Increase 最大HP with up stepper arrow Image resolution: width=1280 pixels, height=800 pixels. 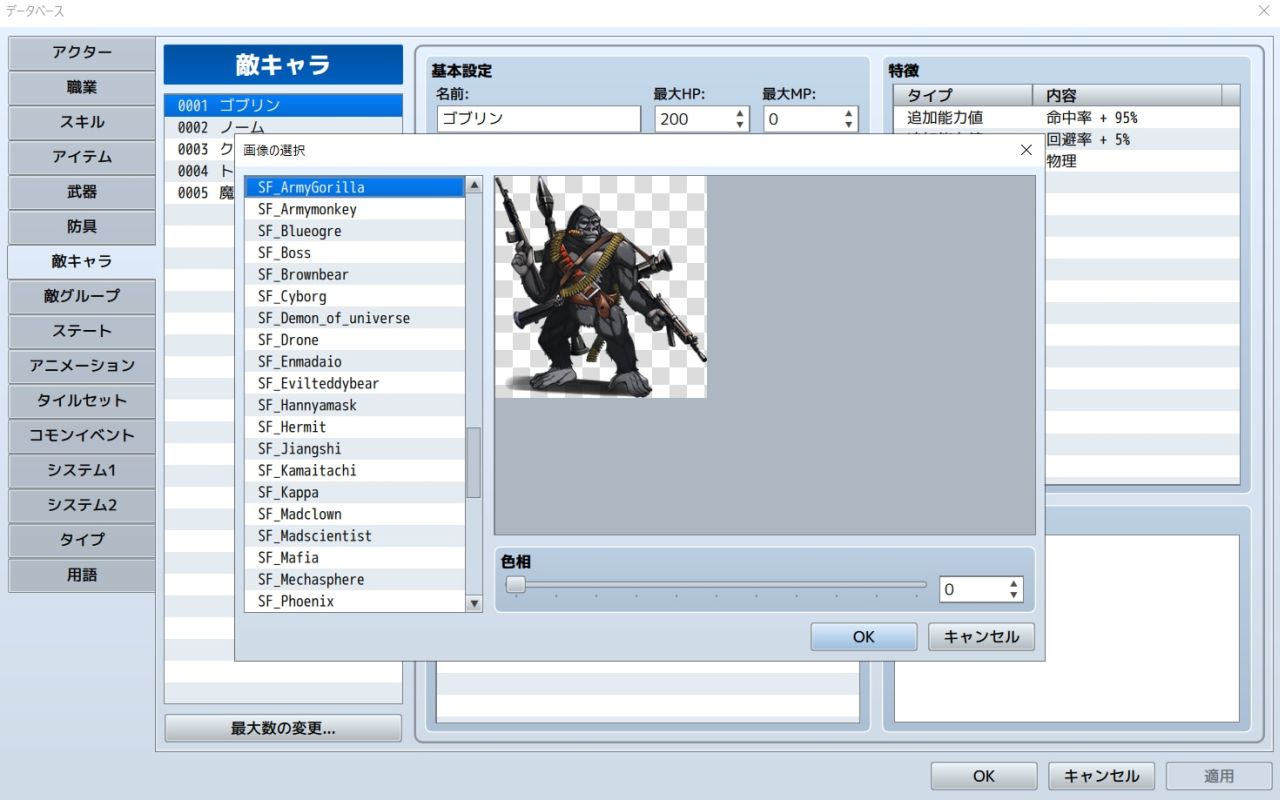tap(740, 113)
